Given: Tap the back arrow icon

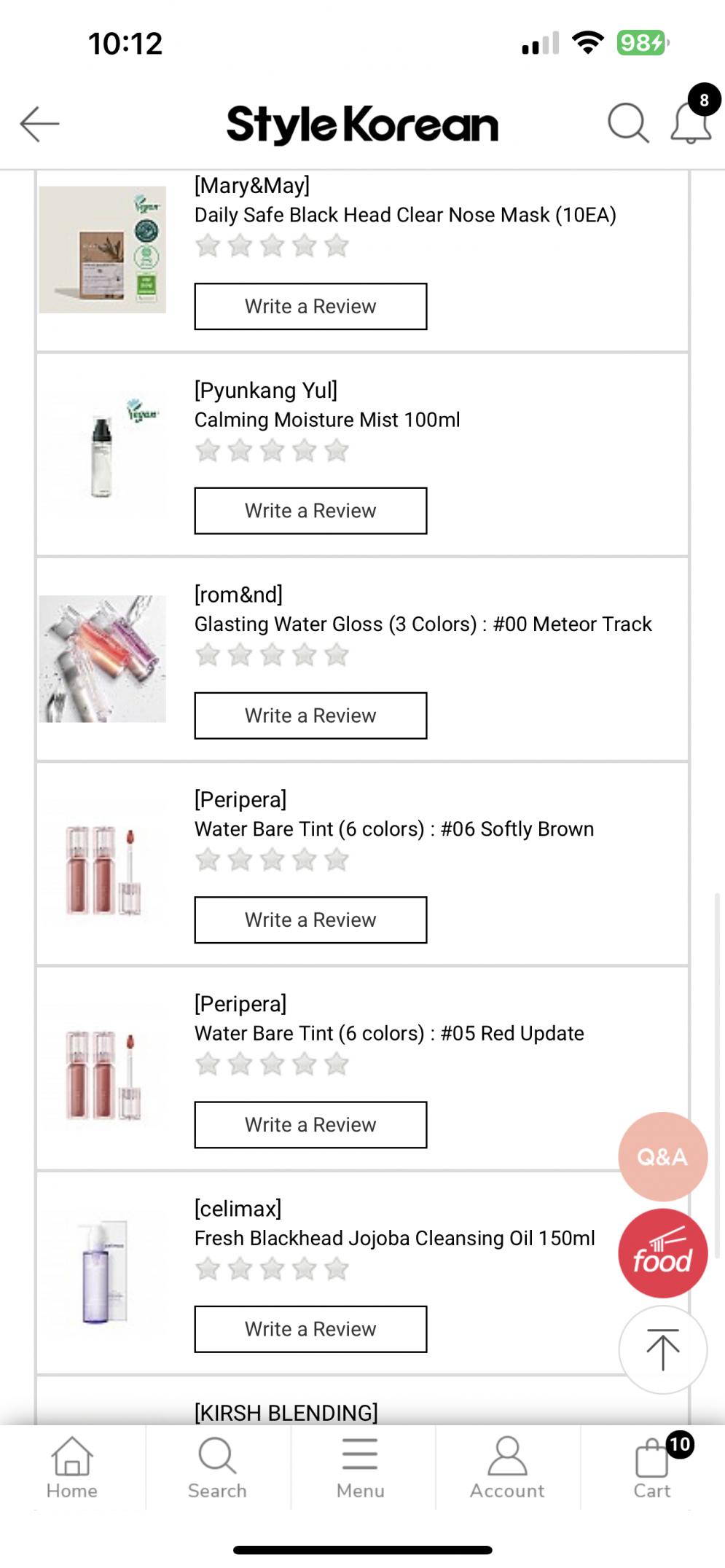Looking at the screenshot, I should point(39,124).
